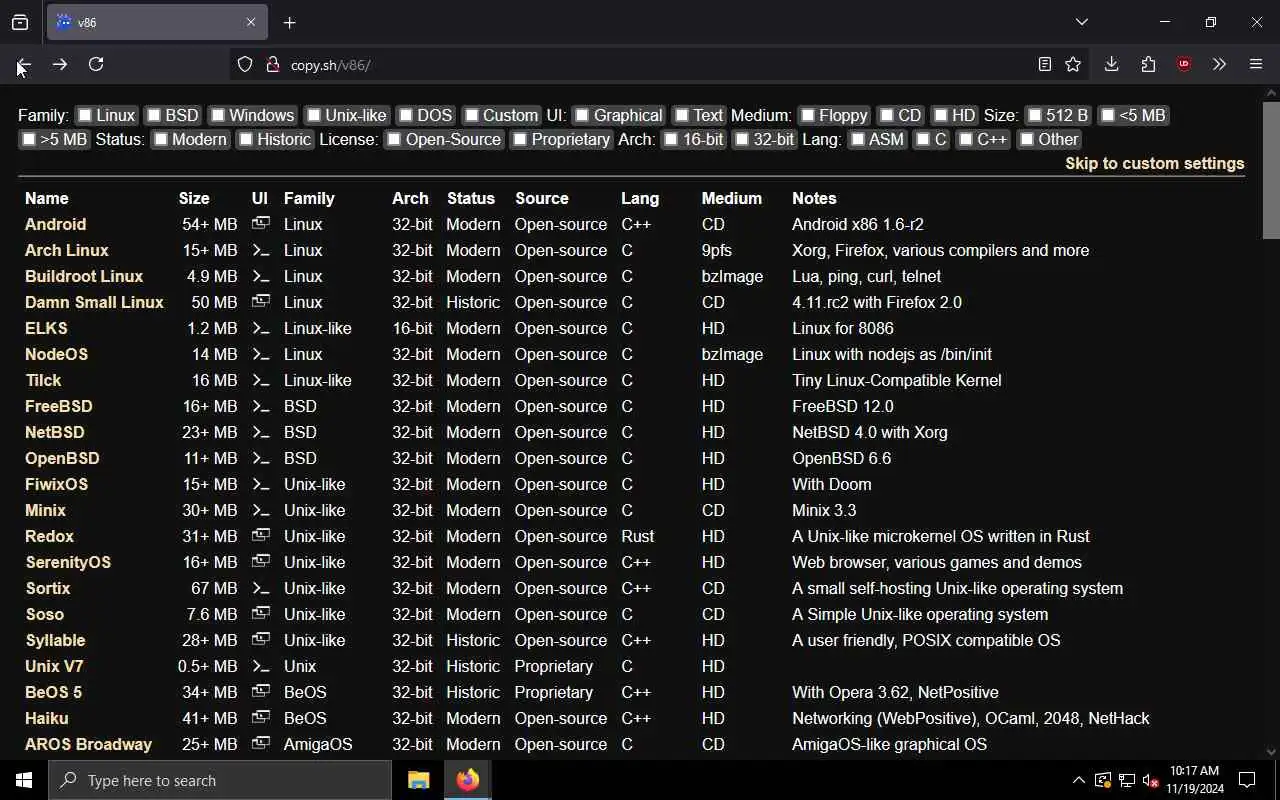Check the 16-bit arch filter
1280x800 pixels.
(671, 139)
